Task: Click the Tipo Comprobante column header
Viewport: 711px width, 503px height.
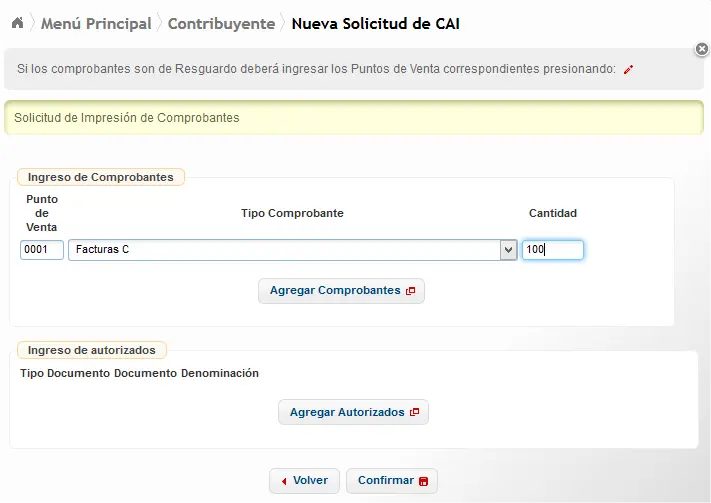Action: [x=292, y=213]
